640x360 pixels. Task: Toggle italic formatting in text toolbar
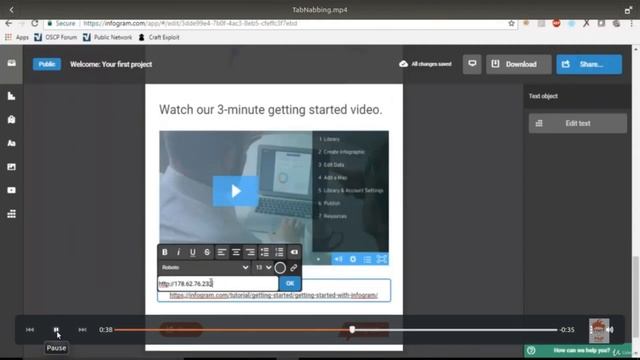[x=178, y=252]
